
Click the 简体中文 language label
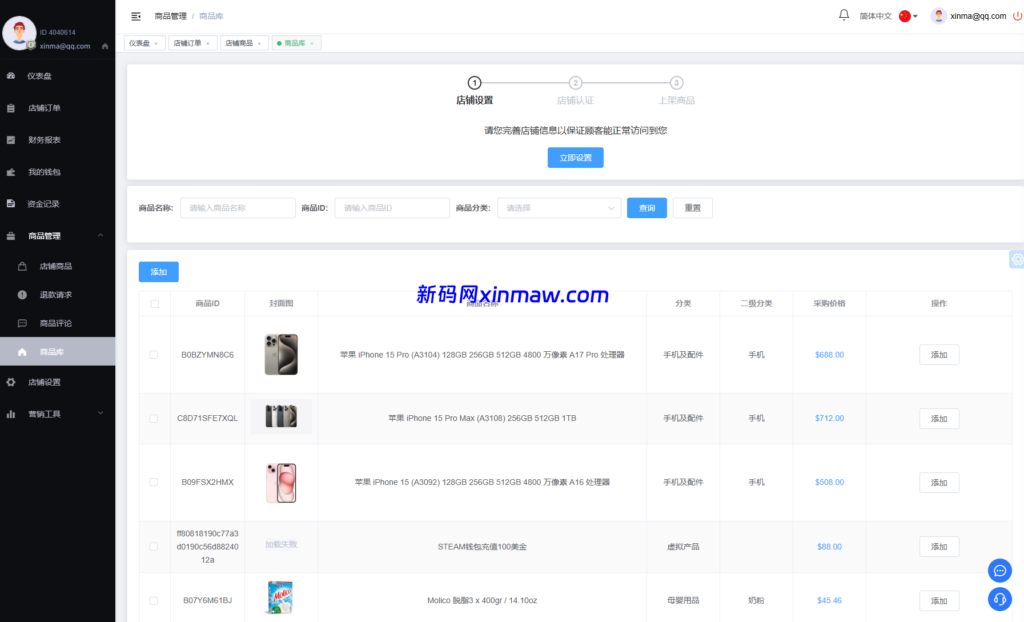click(x=875, y=16)
